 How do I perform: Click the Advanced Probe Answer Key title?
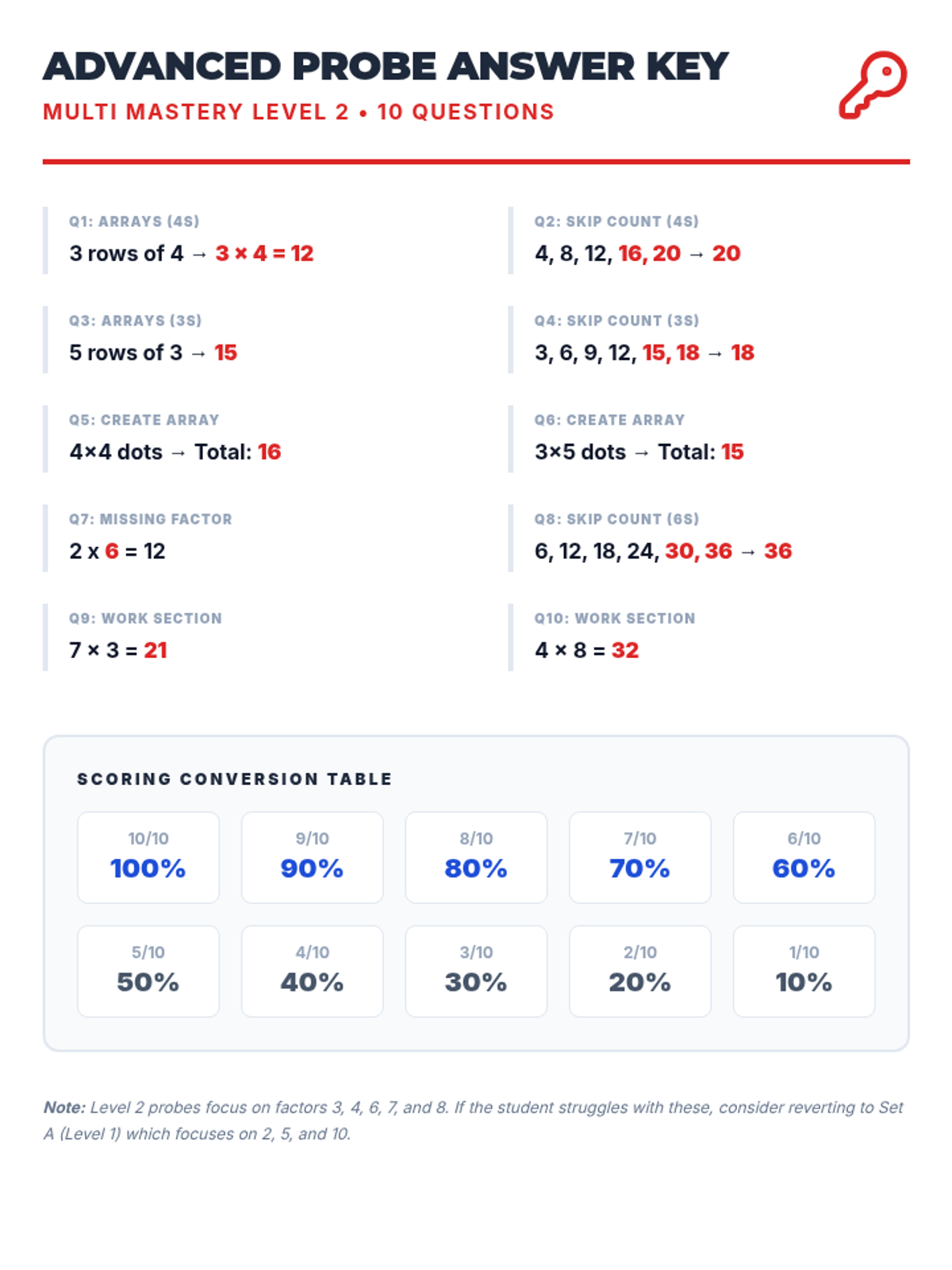(x=386, y=67)
